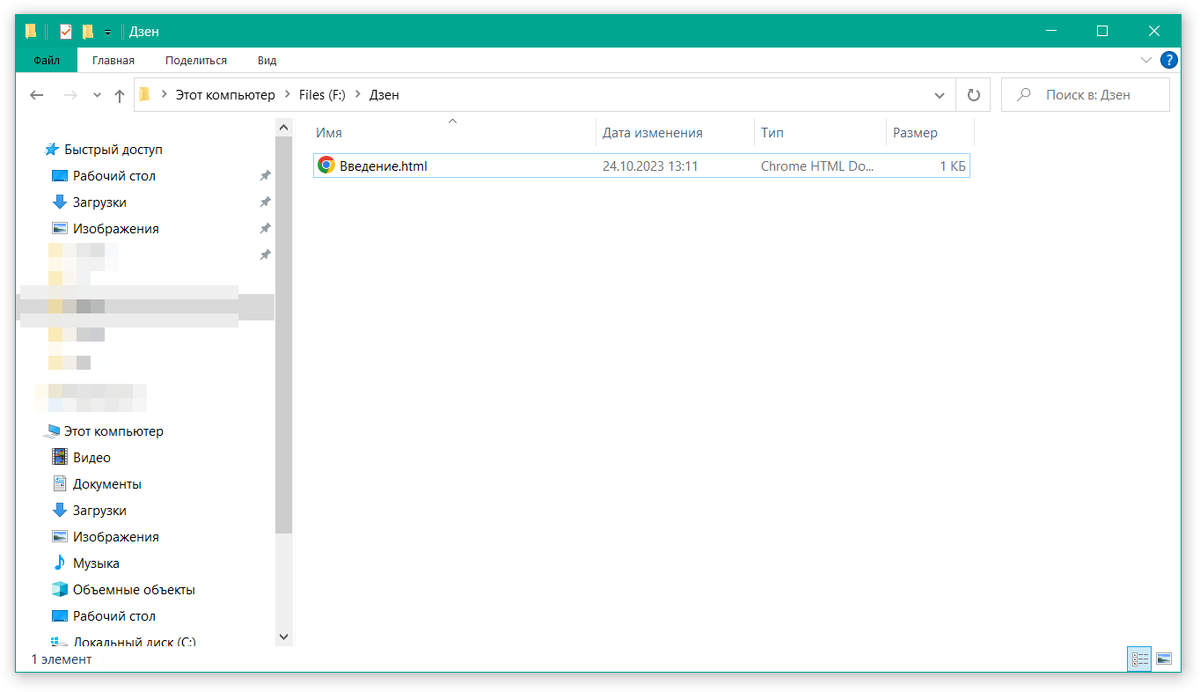This screenshot has height=692, width=1200.
Task: Click the search box Поиск в: Дзен
Action: pyautogui.click(x=1085, y=95)
